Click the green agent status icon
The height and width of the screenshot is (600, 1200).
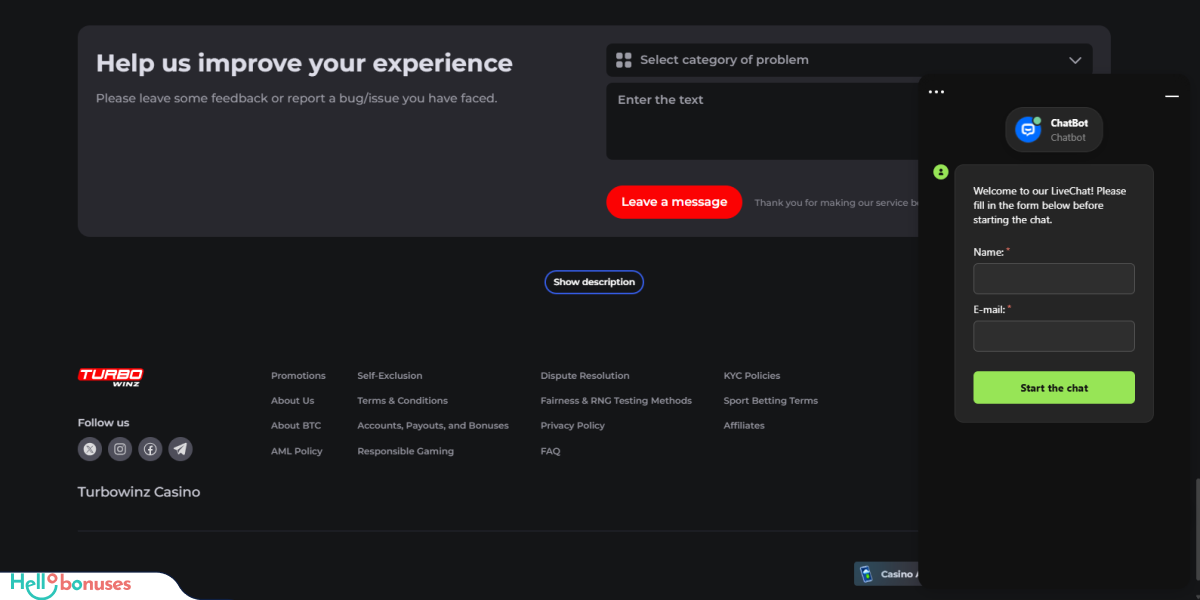coord(941,172)
